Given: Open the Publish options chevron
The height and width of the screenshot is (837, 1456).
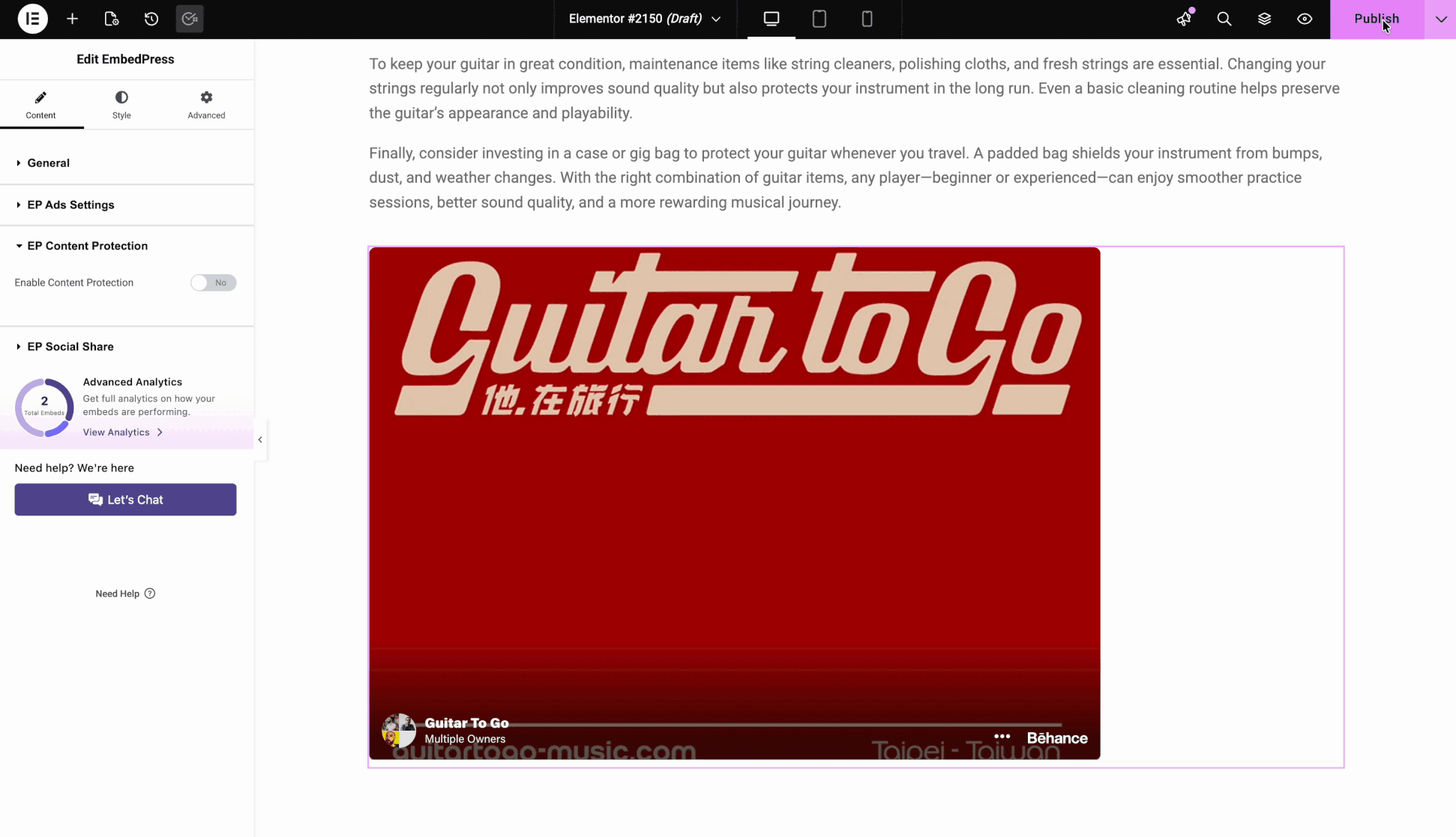Looking at the screenshot, I should click(x=1440, y=19).
